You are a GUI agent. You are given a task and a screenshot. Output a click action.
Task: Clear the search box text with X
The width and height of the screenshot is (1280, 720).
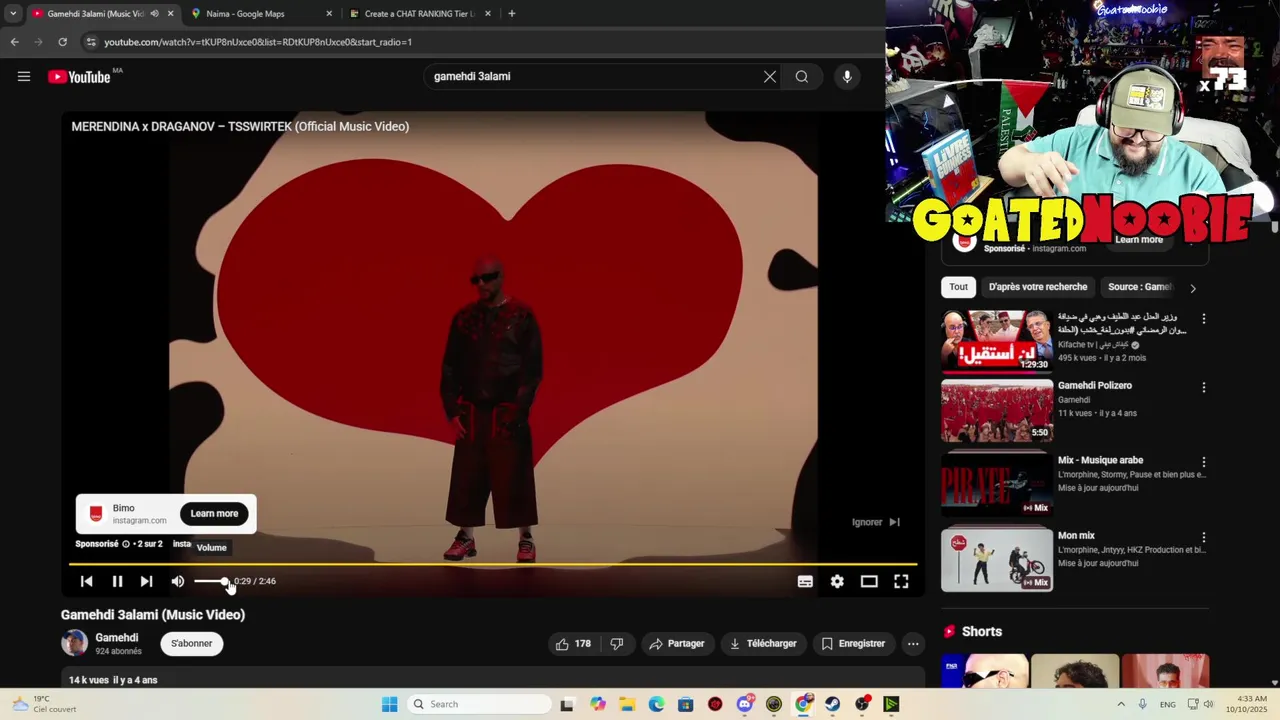coord(770,76)
